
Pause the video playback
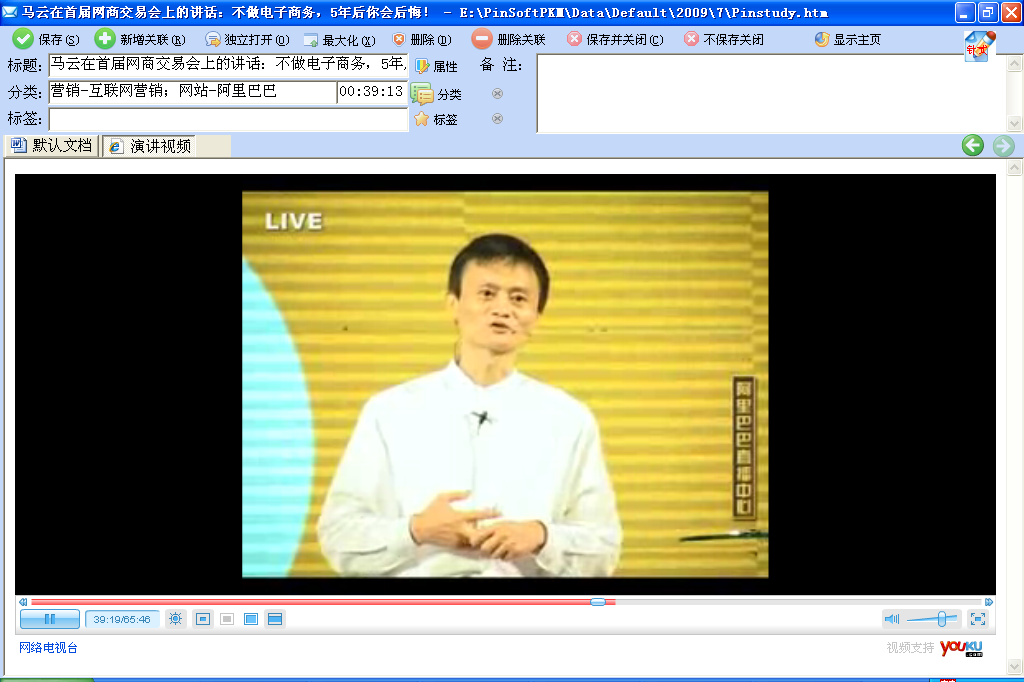click(49, 619)
